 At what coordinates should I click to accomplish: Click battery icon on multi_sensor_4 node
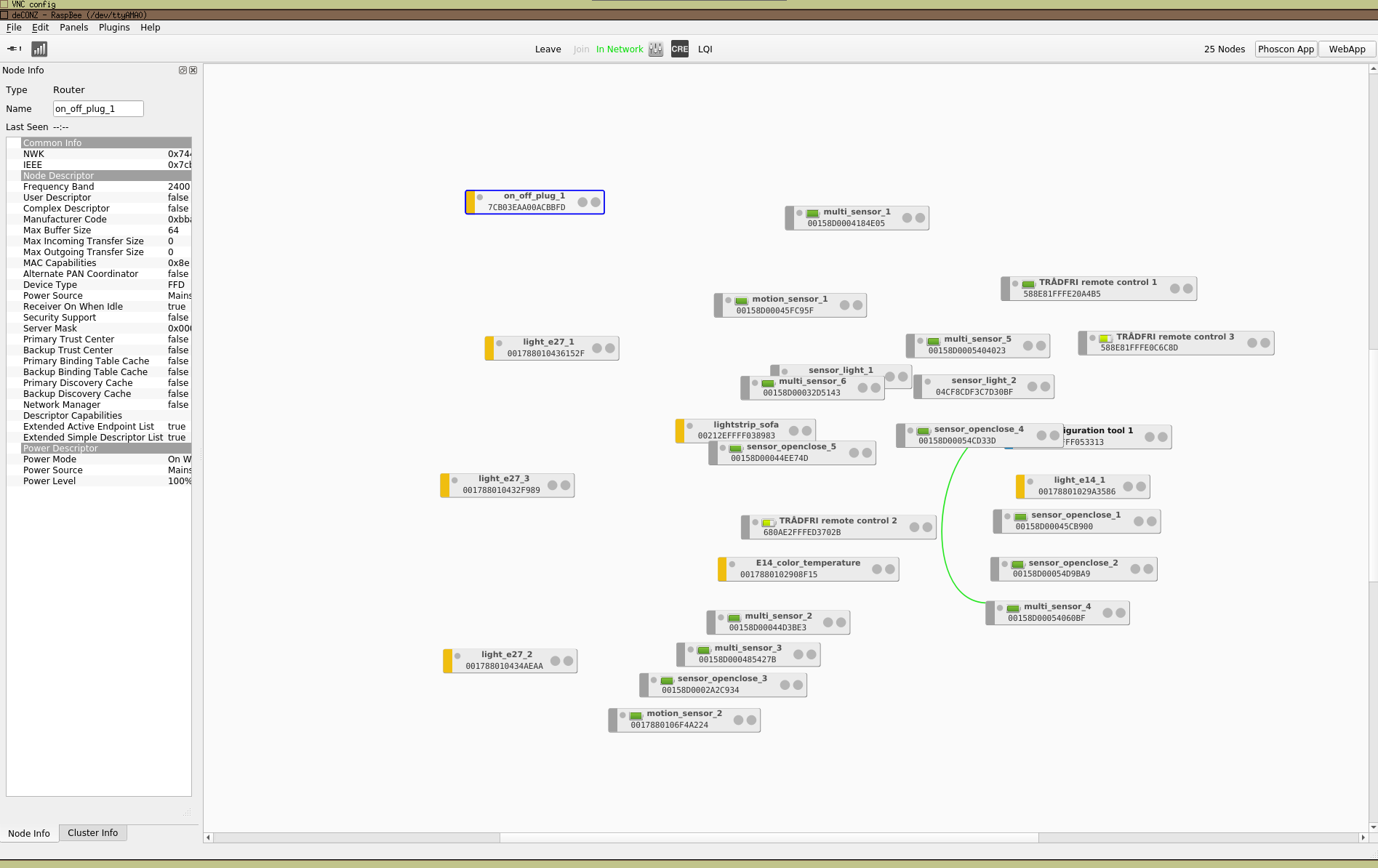(1013, 608)
